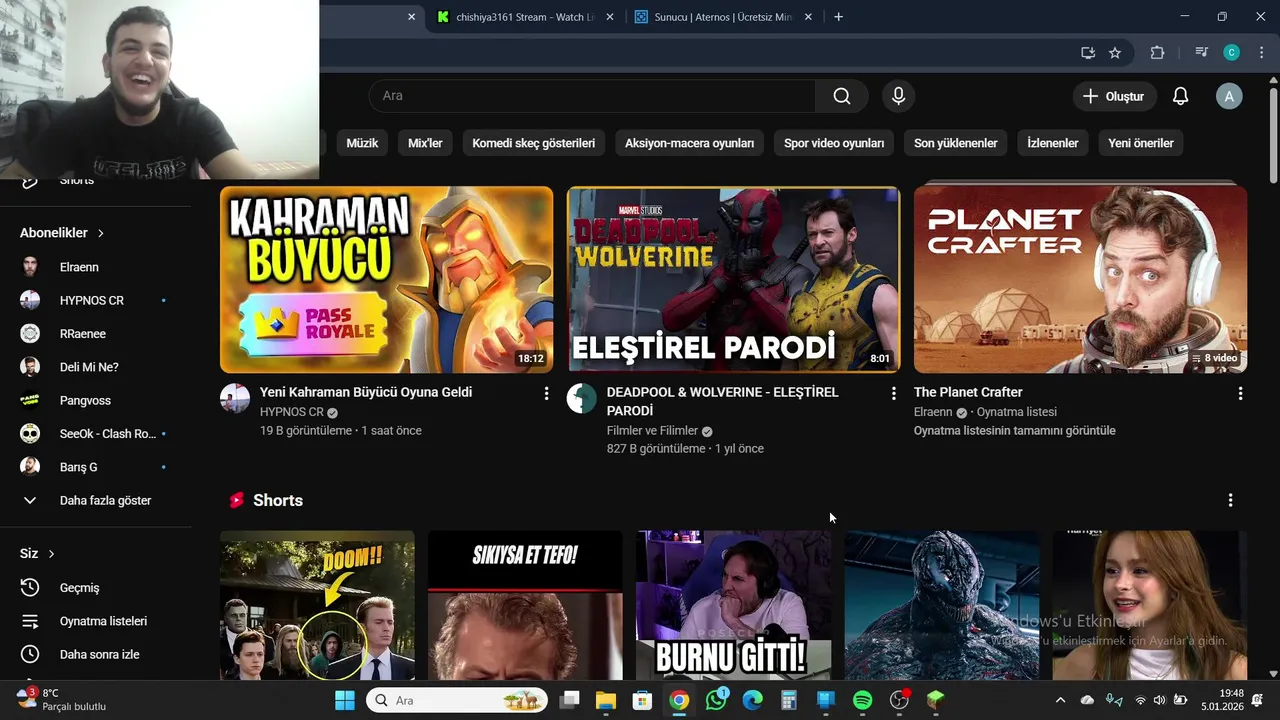Expand the Siz section header

[37, 554]
